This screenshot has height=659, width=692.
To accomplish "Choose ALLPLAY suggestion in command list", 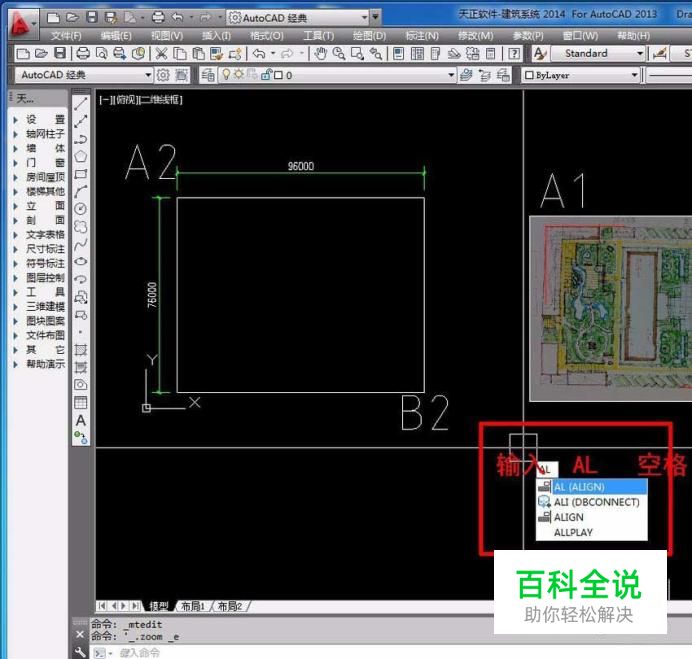I will (x=592, y=532).
